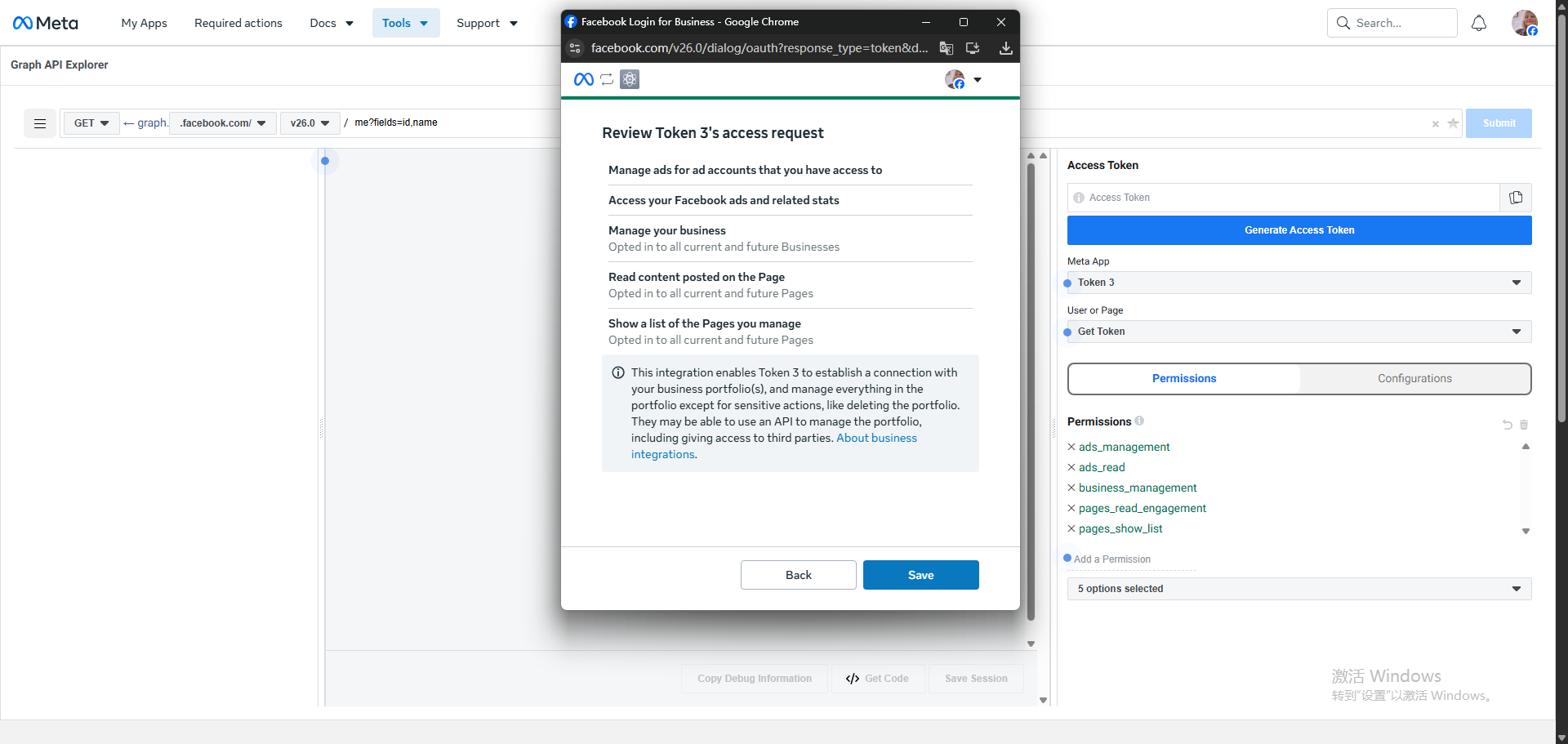The image size is (1568, 744).
Task: Go to My Apps
Action: click(x=144, y=23)
